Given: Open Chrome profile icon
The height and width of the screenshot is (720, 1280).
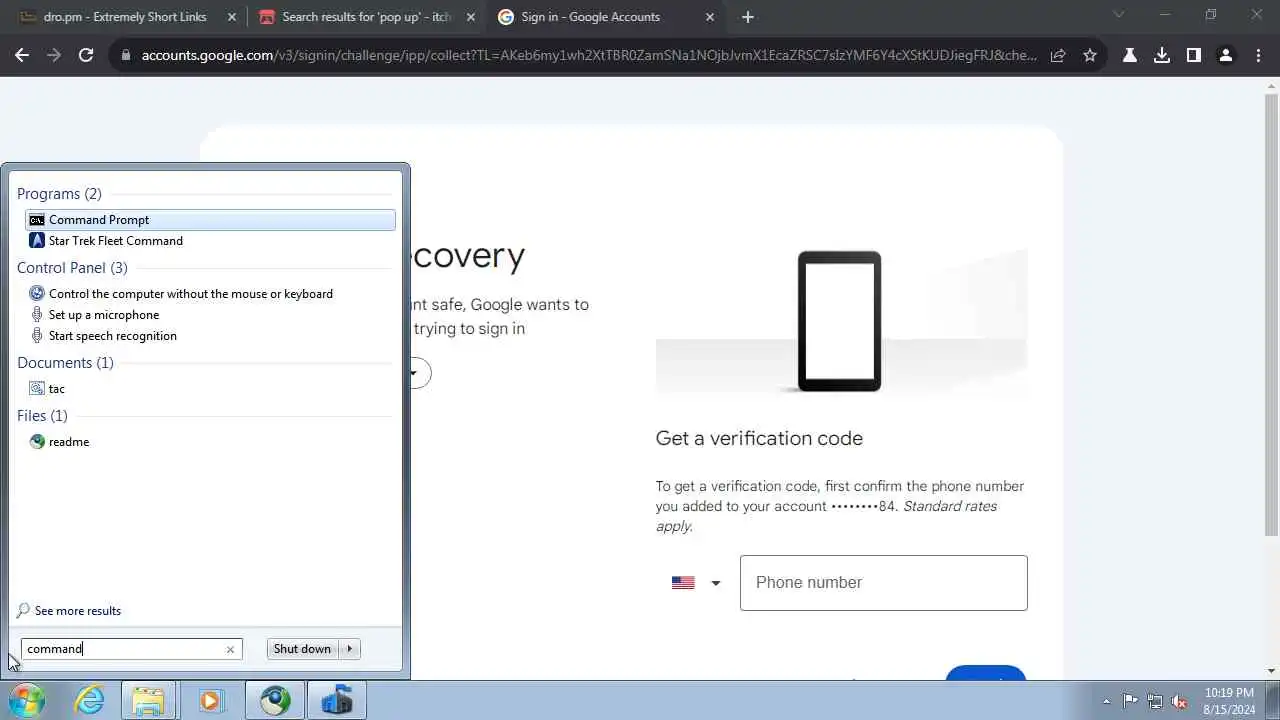Looking at the screenshot, I should coord(1226,56).
